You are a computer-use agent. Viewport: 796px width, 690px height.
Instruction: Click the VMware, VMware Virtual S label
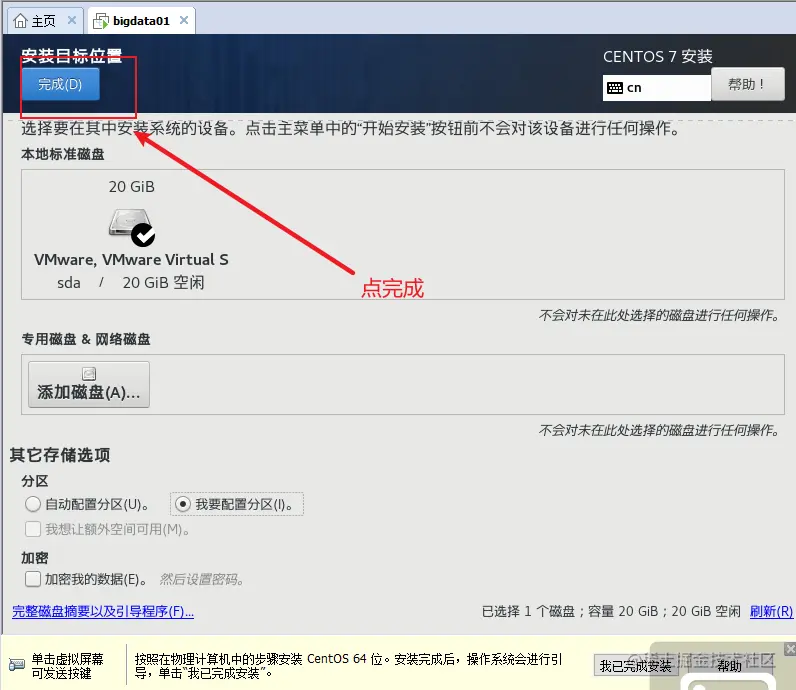point(131,259)
